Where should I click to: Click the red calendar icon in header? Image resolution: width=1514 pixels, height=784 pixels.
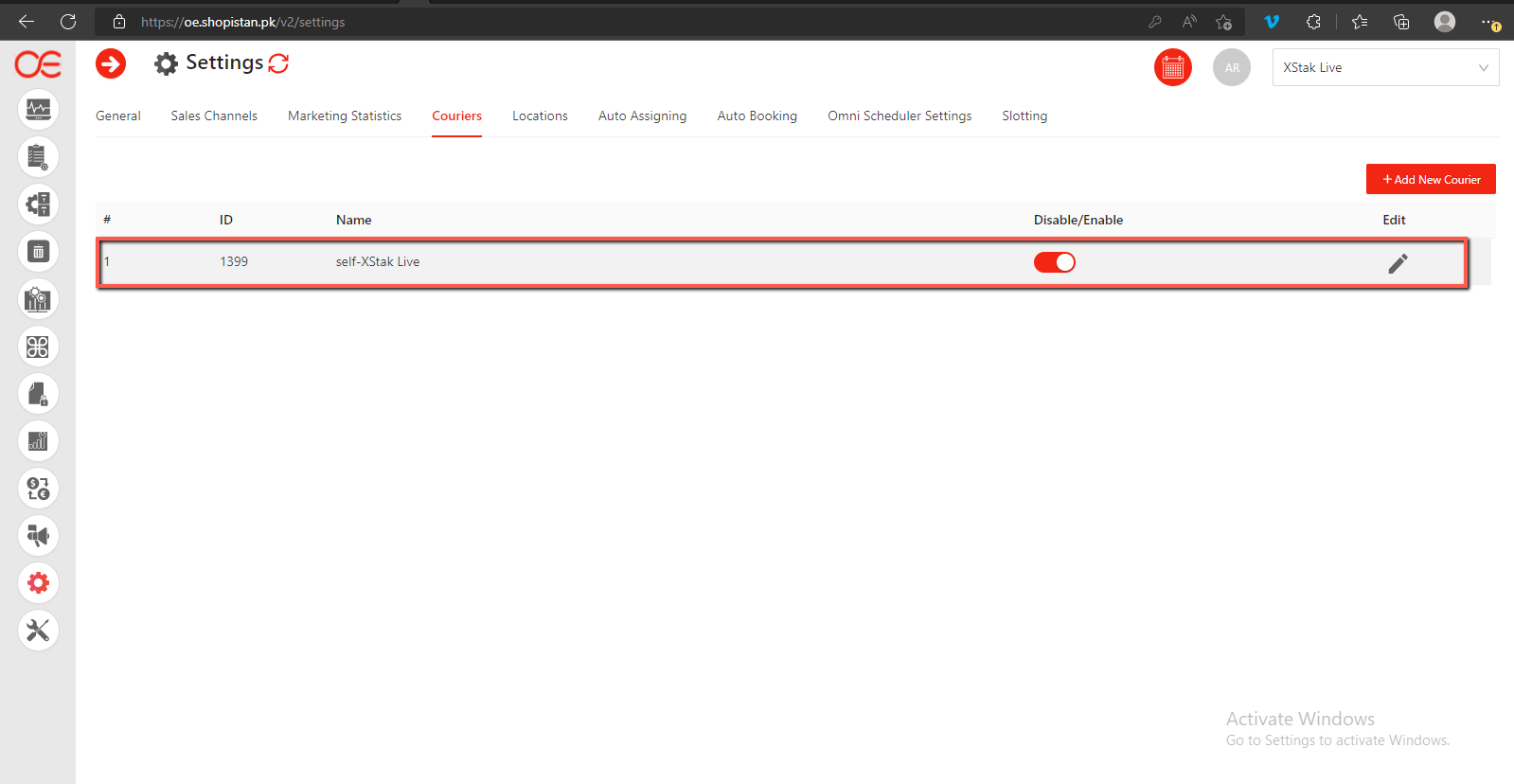click(1172, 68)
